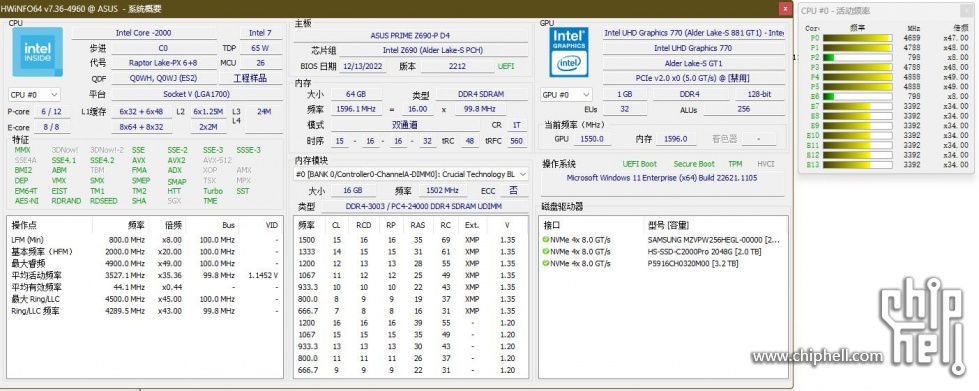Image resolution: width=979 pixels, height=391 pixels.
Task: Click the DDR4 SDRAM memory type field
Action: (480, 94)
